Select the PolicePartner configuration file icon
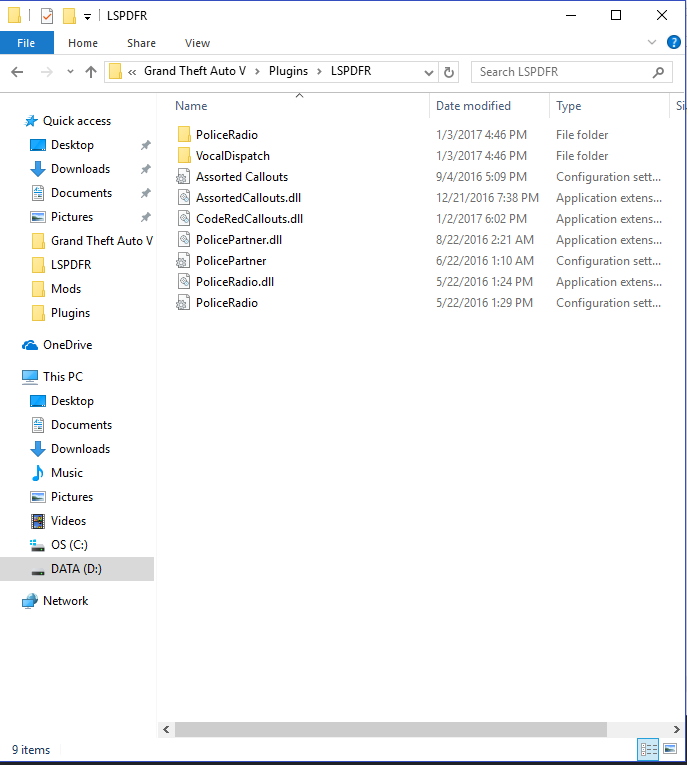The image size is (687, 765). [183, 261]
